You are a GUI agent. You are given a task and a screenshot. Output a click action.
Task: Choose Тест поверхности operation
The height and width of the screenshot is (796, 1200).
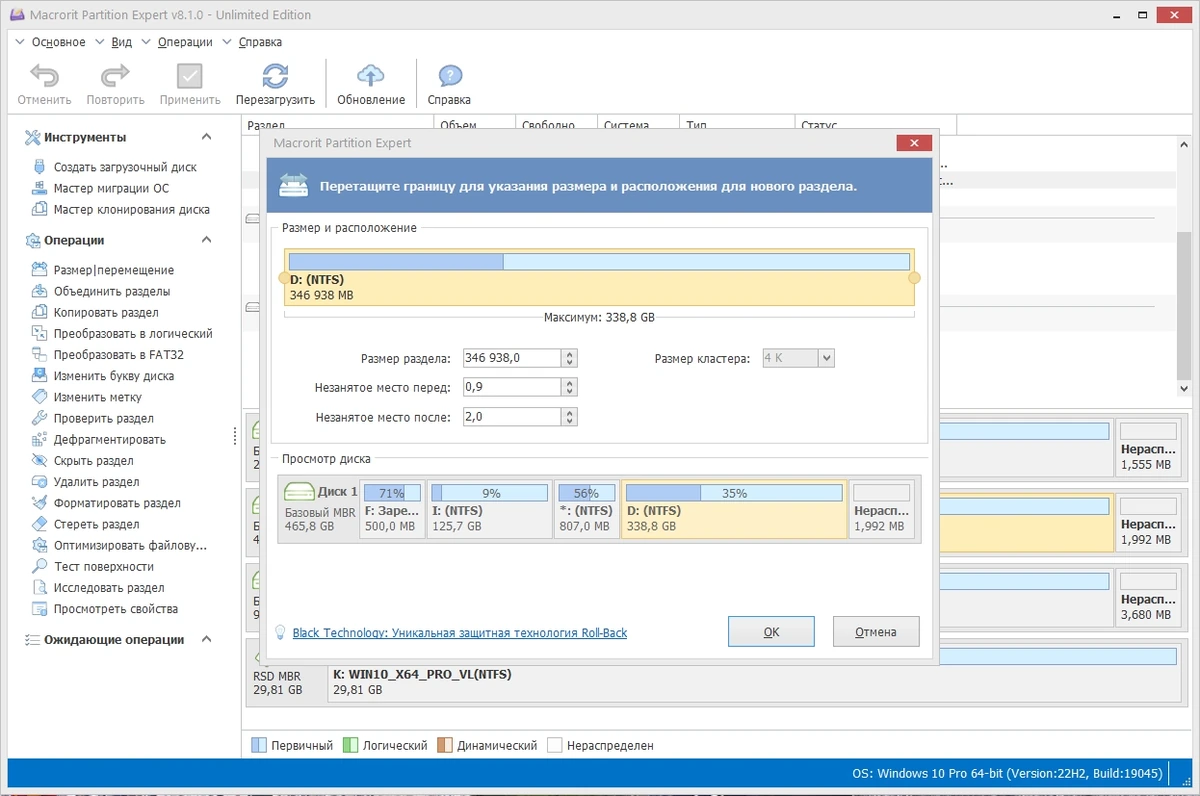(x=103, y=567)
